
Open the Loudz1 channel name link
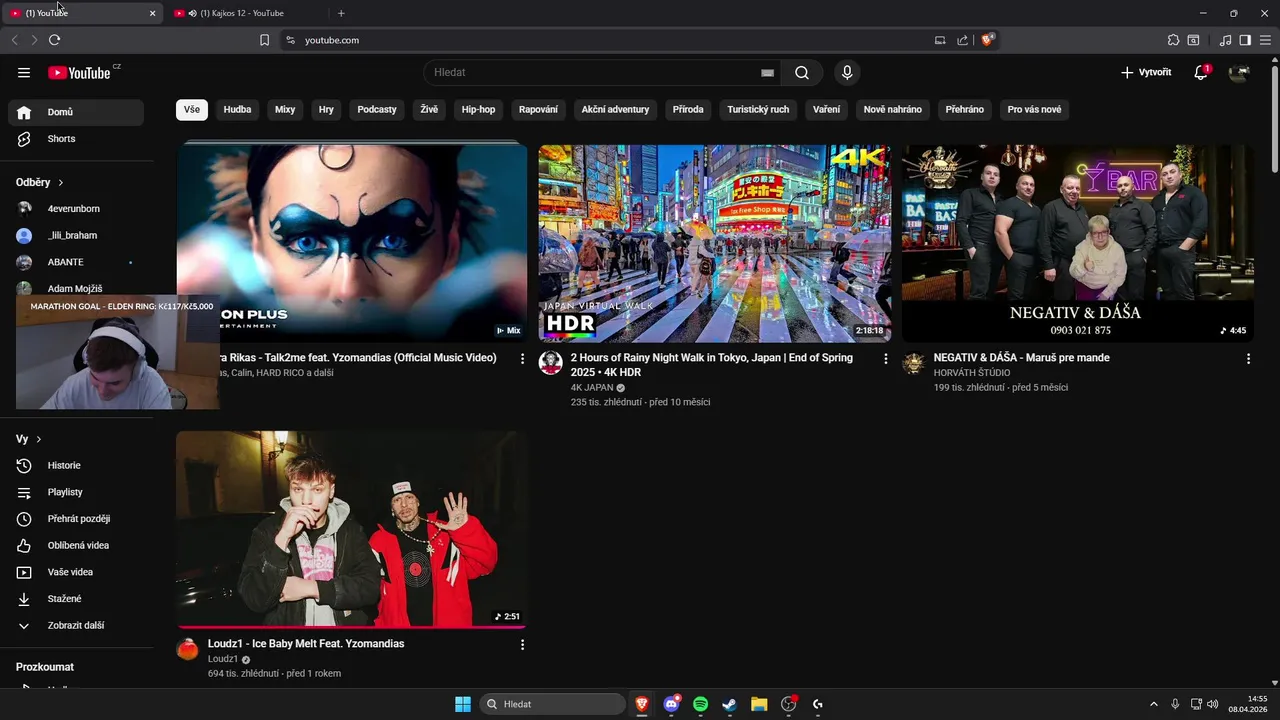(223, 659)
